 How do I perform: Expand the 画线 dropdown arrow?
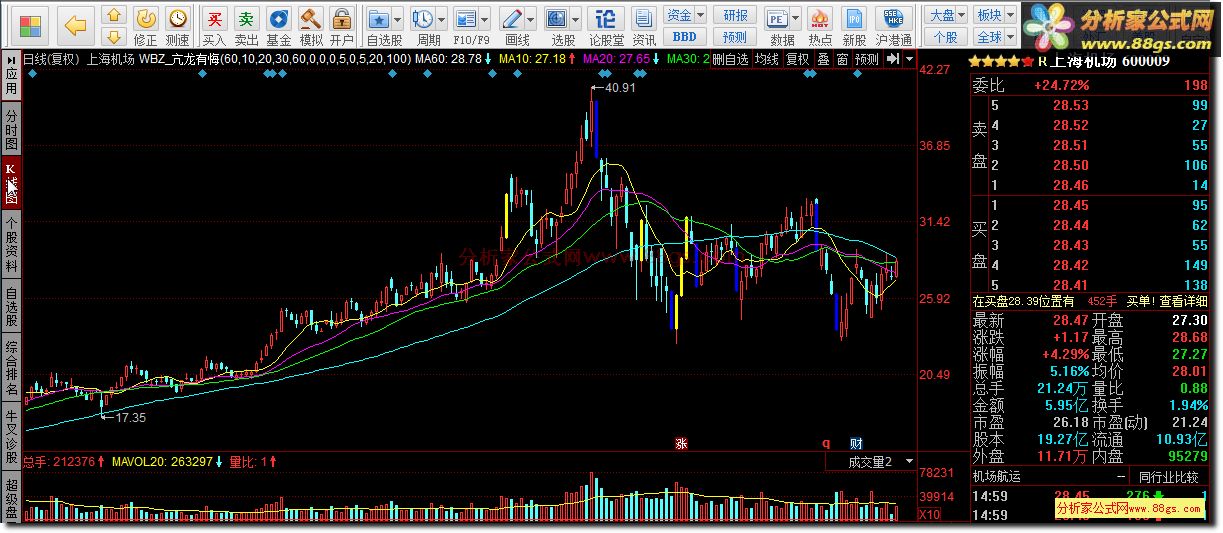click(x=531, y=18)
